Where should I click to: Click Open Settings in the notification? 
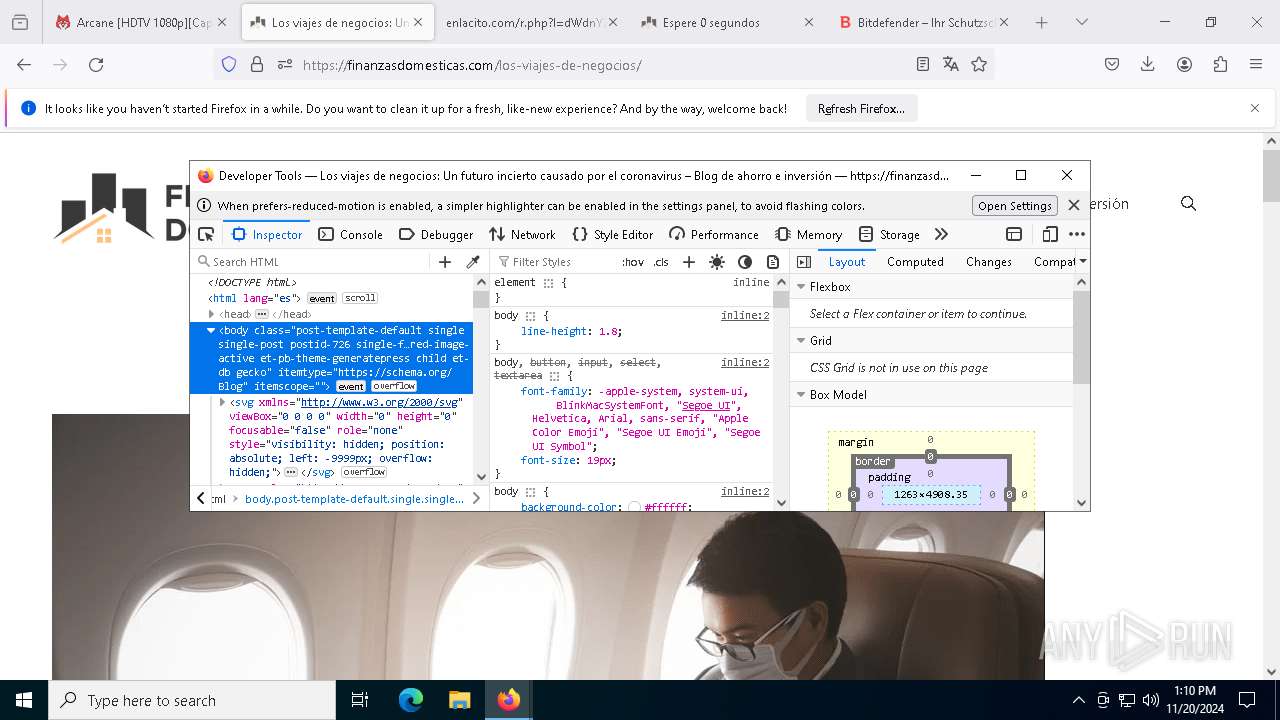coord(1014,205)
